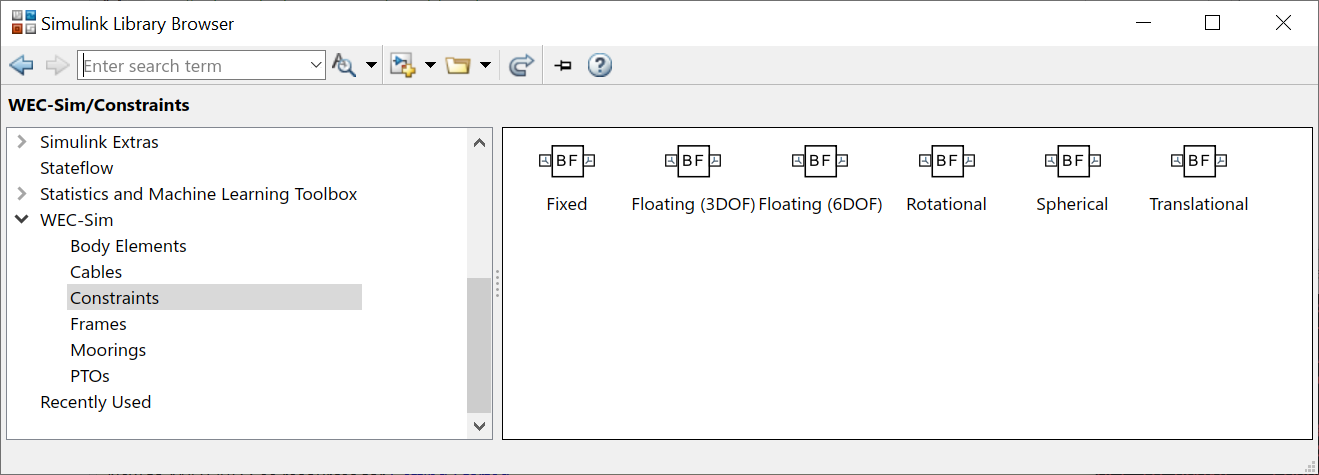Image resolution: width=1319 pixels, height=475 pixels.
Task: Click the tree scrollbar down arrow
Action: [x=480, y=425]
